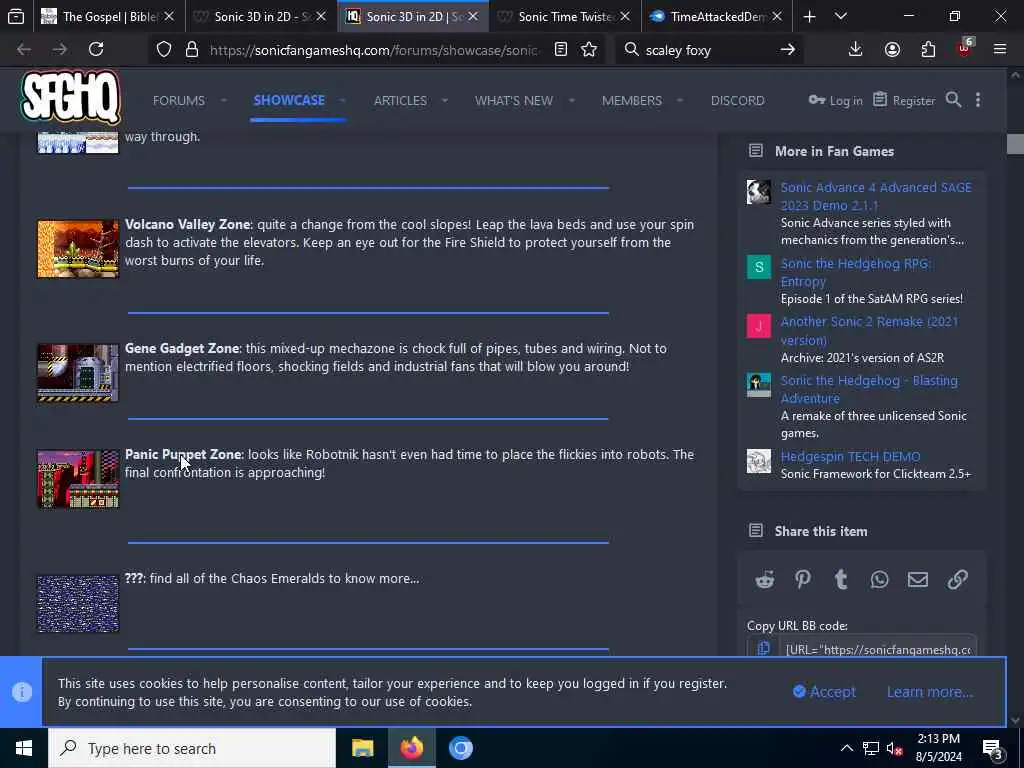Share this item via WhatsApp
Image resolution: width=1024 pixels, height=768 pixels.
[879, 579]
